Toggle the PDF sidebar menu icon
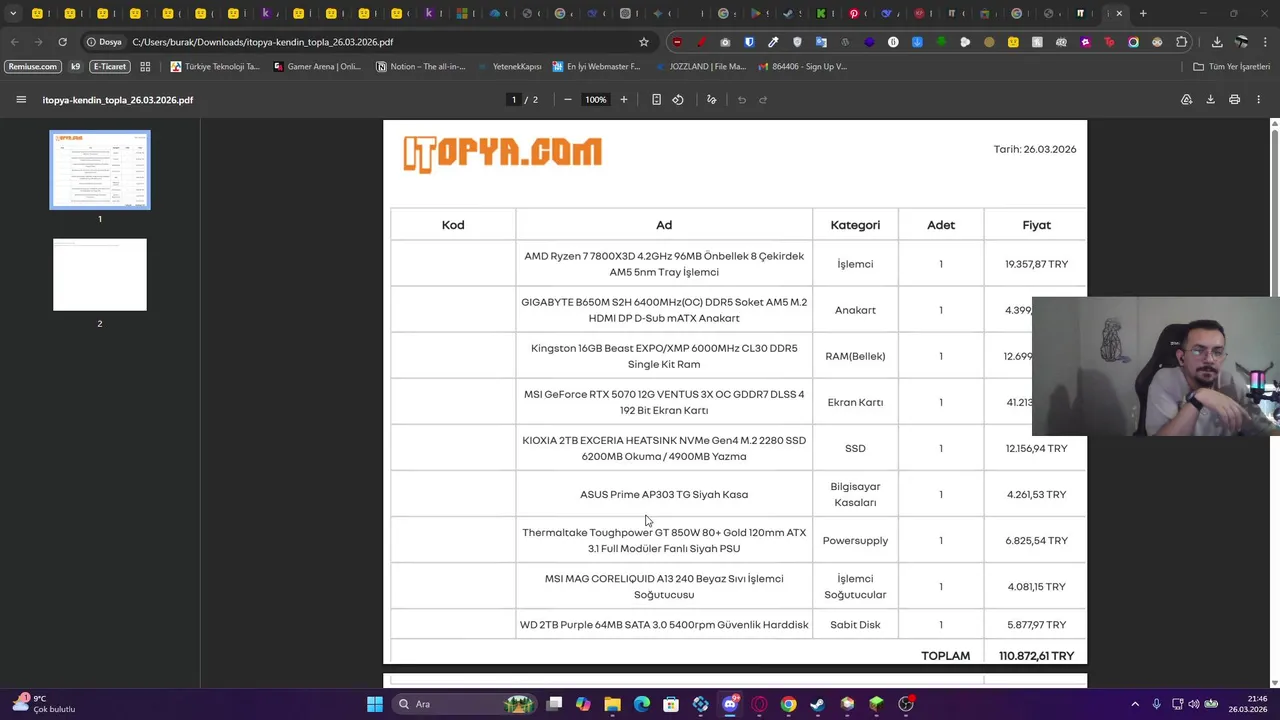Screen dimensions: 1280x720 pos(21,100)
